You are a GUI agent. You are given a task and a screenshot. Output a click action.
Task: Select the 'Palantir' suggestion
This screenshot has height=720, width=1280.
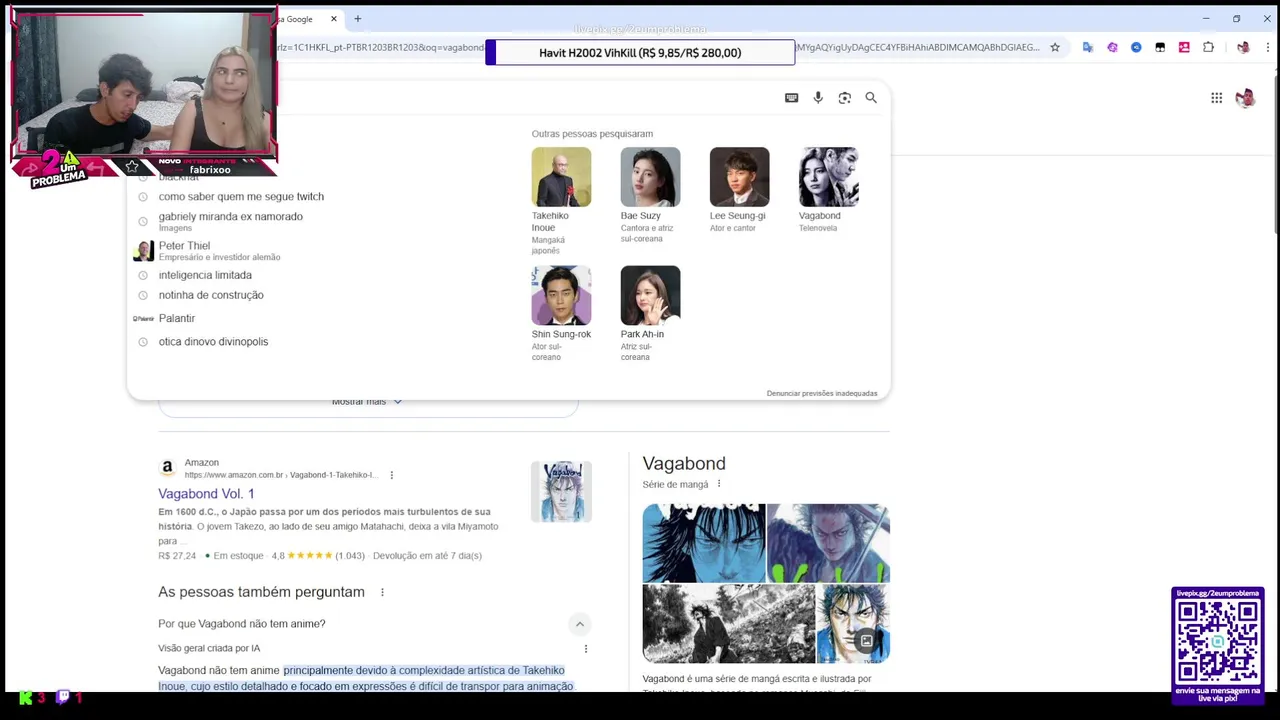(176, 318)
